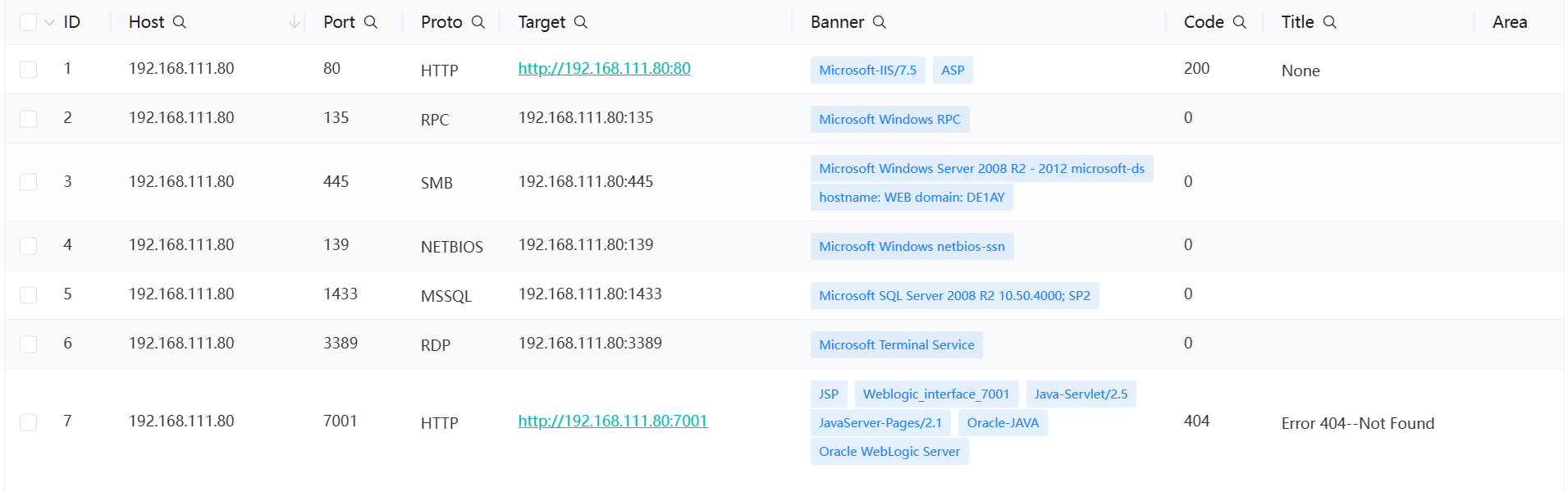Click the Java-Servlet/2.5 tag
The width and height of the screenshot is (1568, 492).
coord(1081,394)
